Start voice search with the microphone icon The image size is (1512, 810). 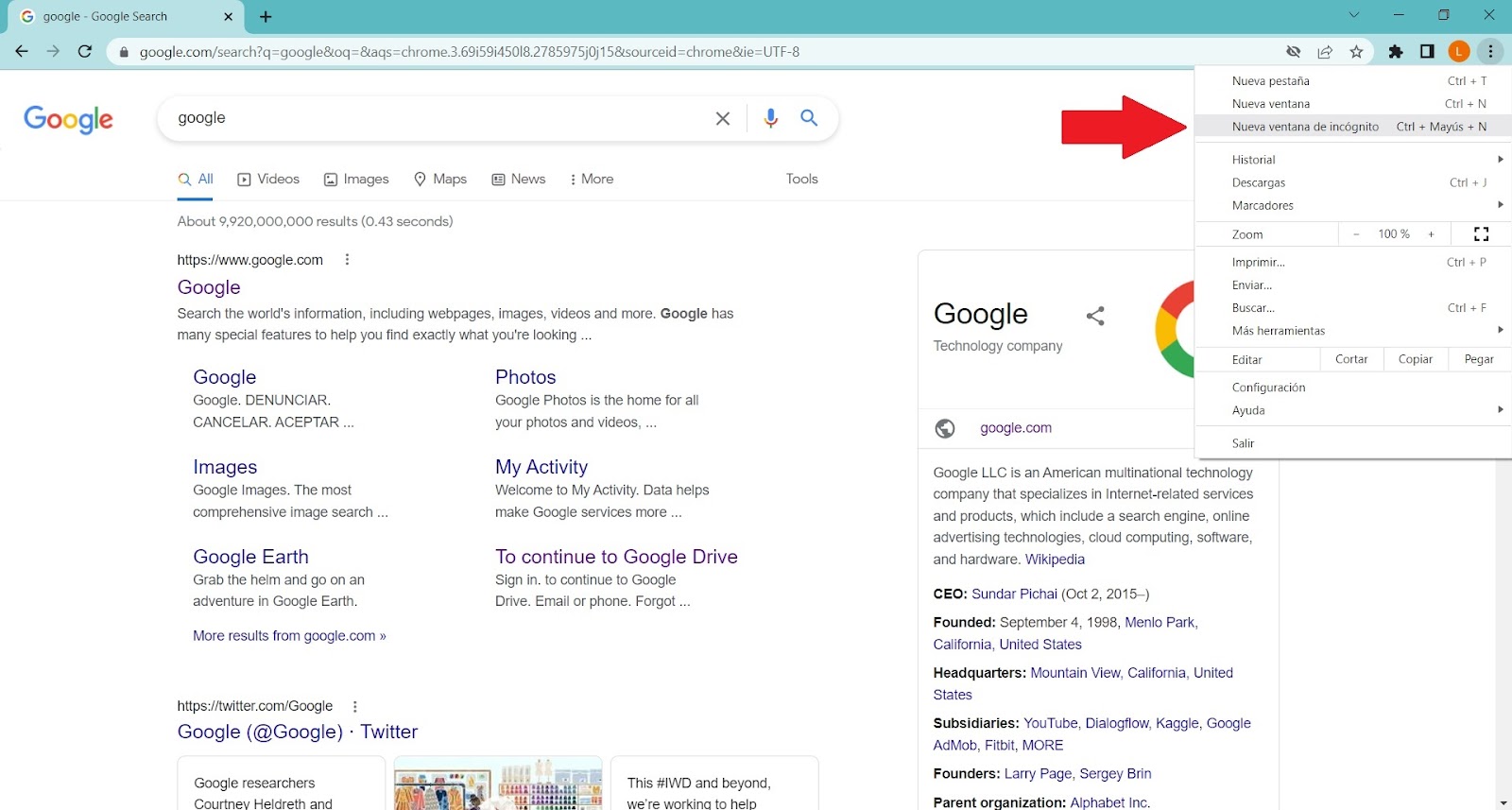(771, 118)
